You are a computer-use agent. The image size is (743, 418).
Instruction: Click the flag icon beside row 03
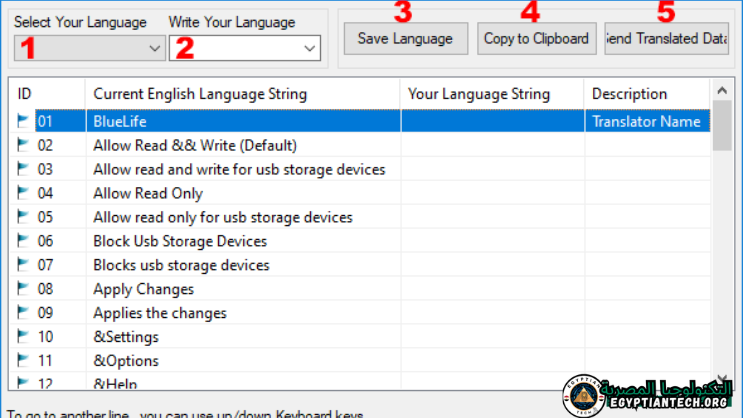(x=24, y=169)
